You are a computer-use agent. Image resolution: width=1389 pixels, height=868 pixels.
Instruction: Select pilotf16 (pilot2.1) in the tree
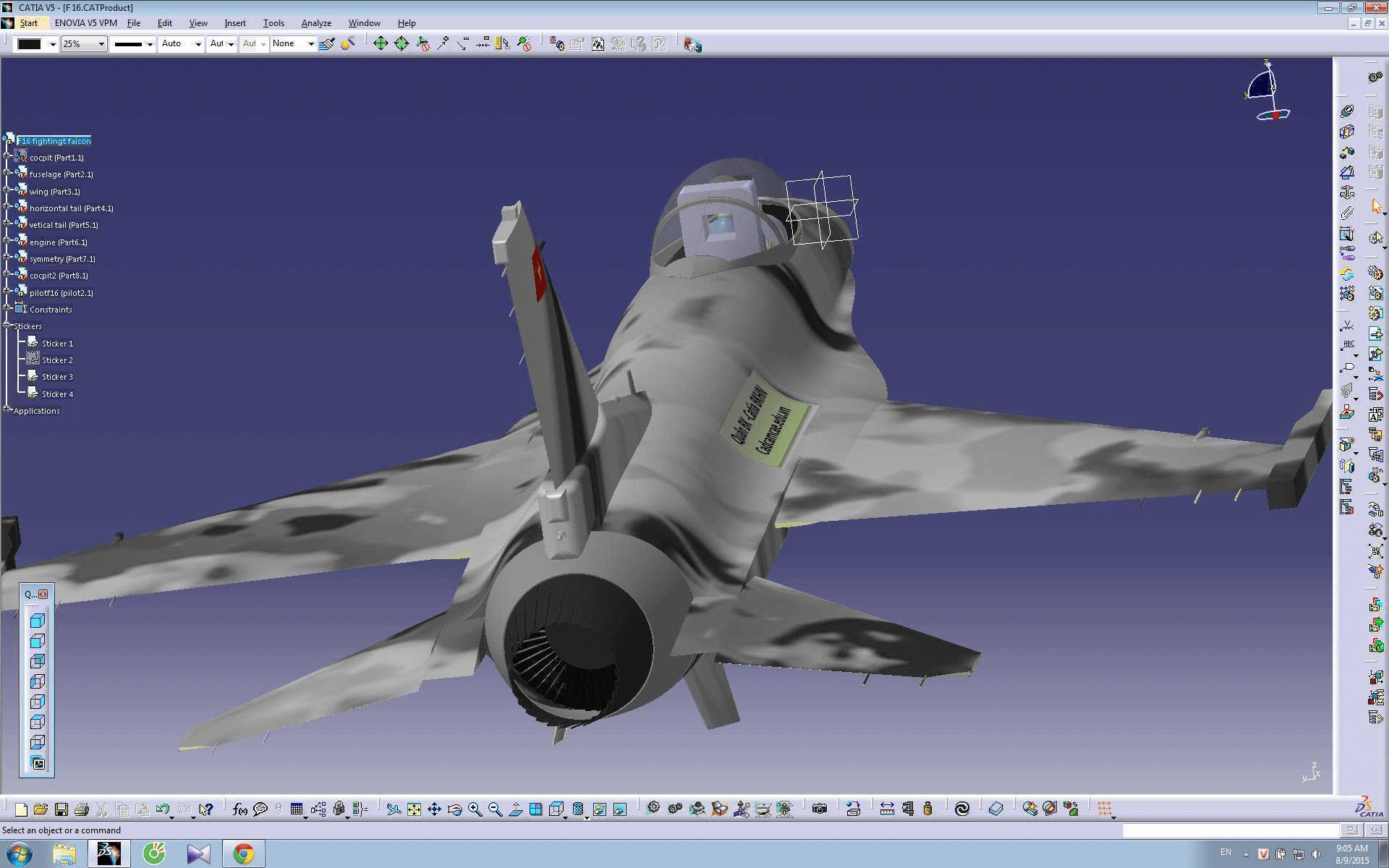coord(61,293)
